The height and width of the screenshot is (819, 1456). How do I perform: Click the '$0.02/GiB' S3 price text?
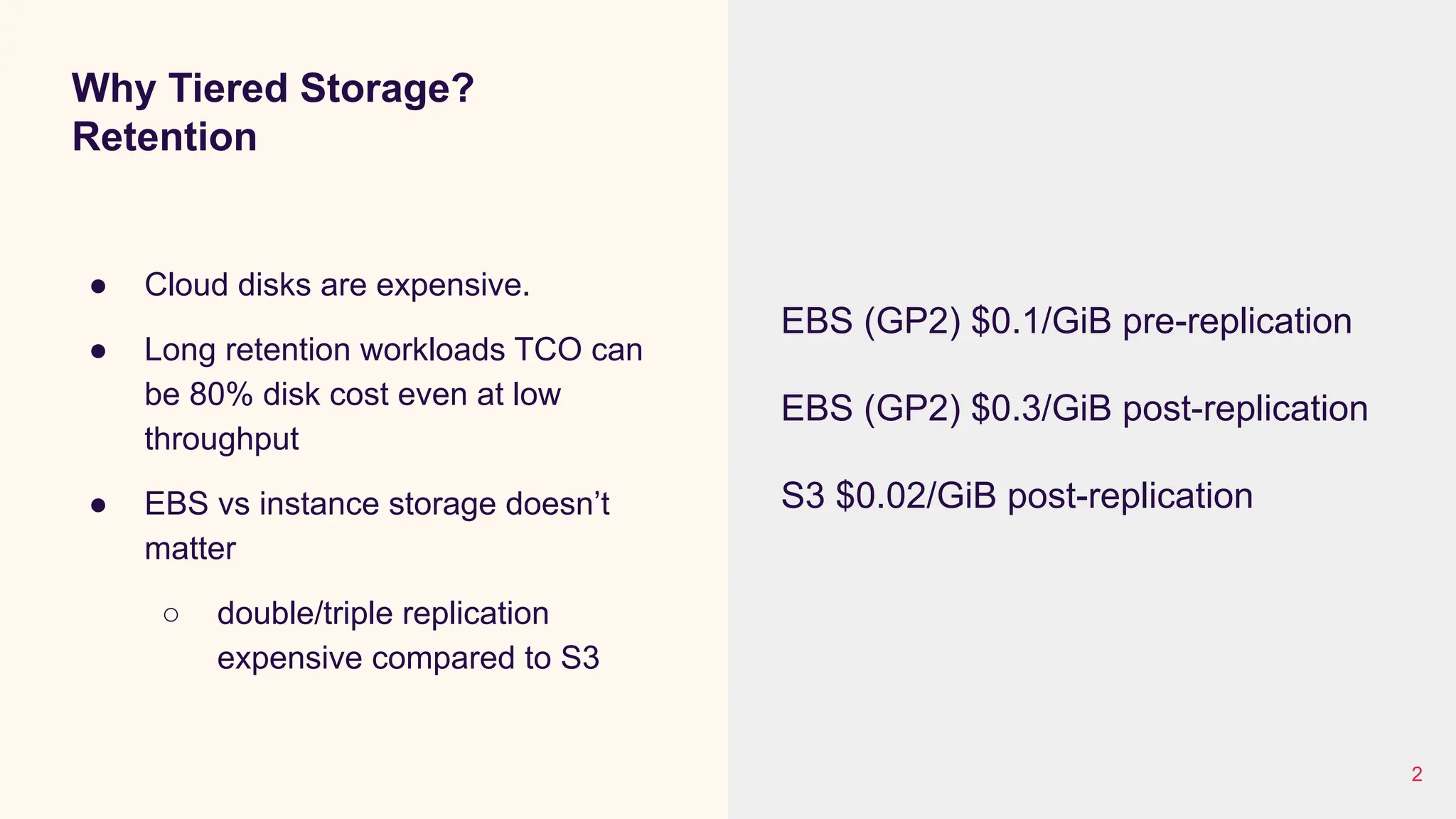[x=916, y=496]
